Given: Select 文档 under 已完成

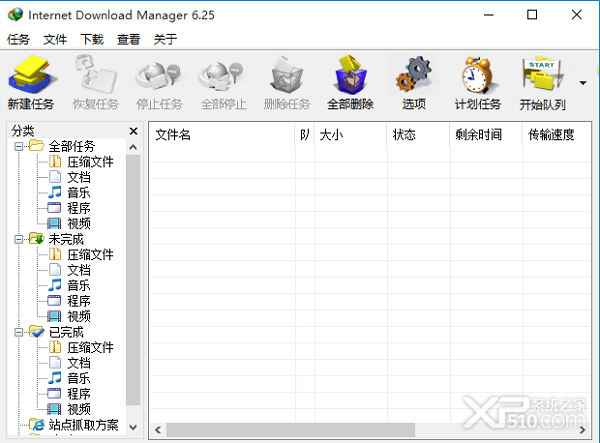Looking at the screenshot, I should point(79,363).
